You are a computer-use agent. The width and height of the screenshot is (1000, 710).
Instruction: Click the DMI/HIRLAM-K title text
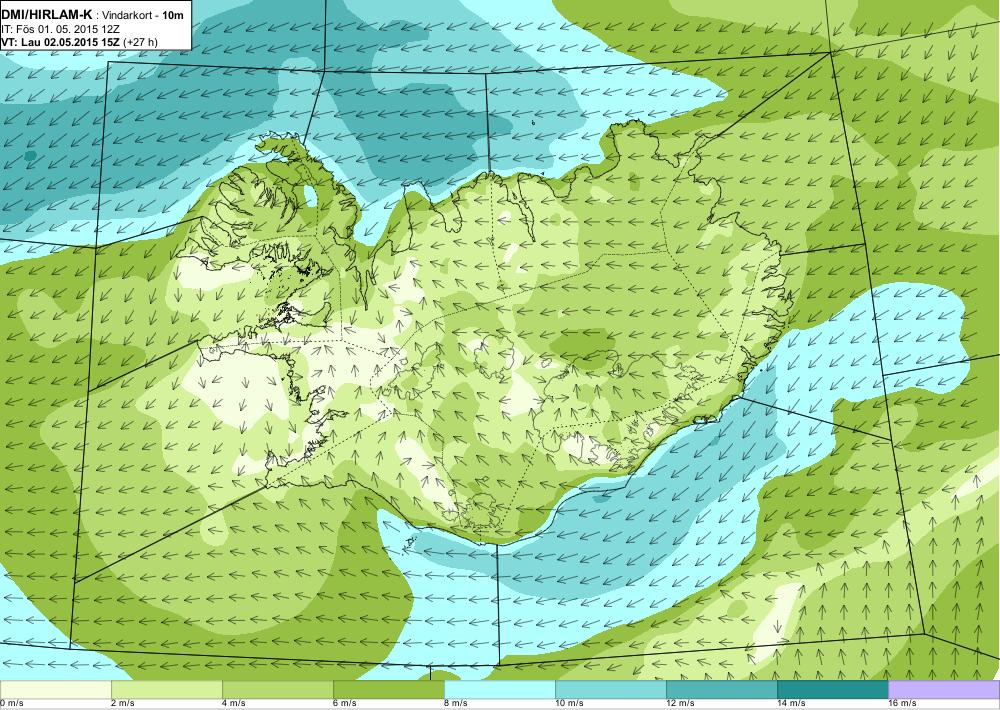pyautogui.click(x=47, y=15)
